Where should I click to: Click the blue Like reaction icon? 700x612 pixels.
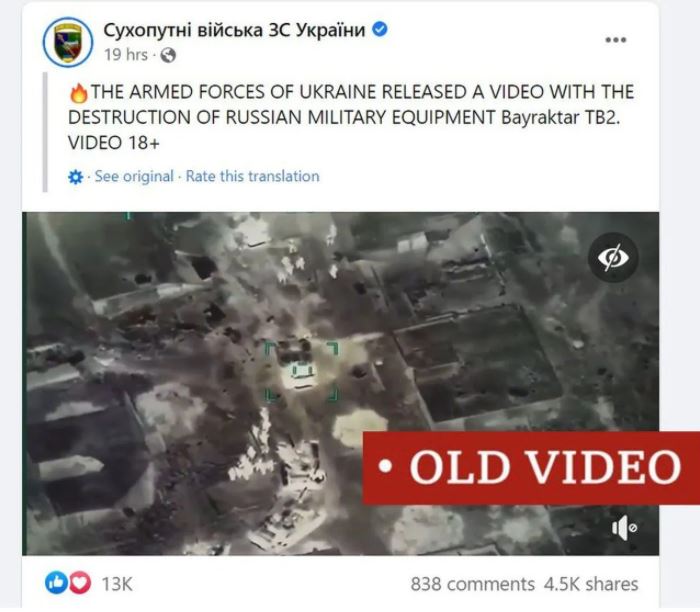56,583
